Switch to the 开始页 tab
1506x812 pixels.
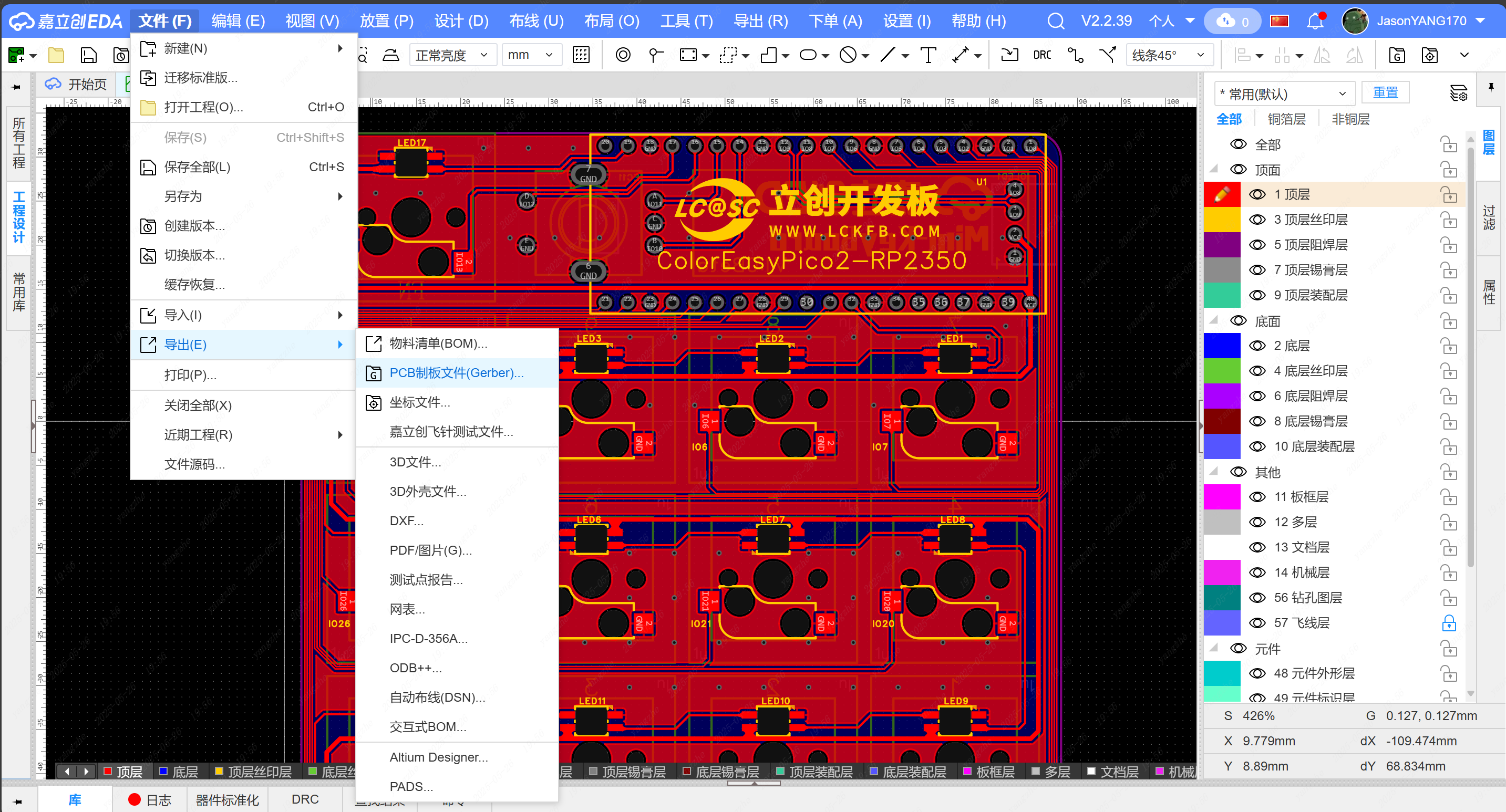[x=77, y=84]
